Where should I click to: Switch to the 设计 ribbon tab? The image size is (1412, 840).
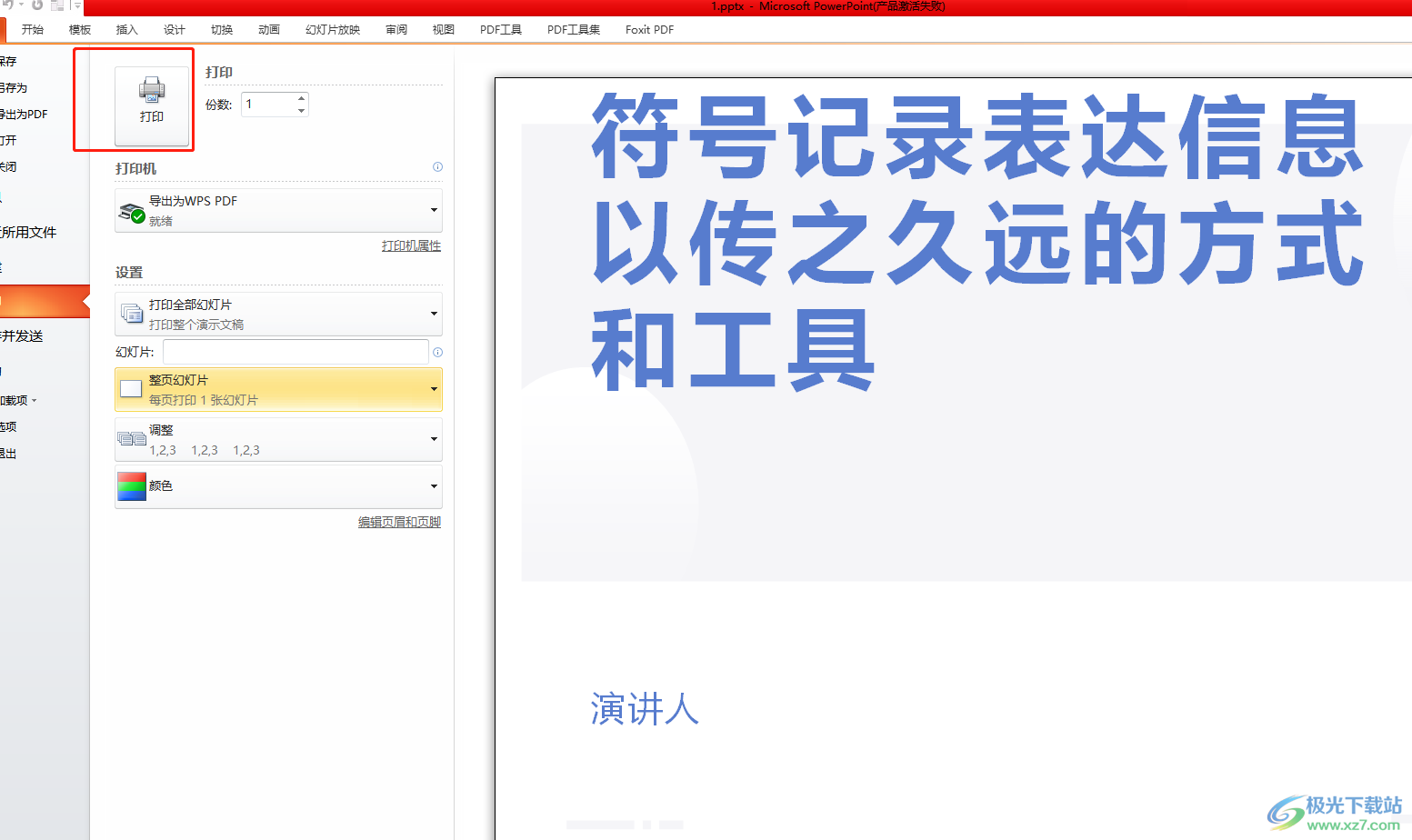tap(175, 30)
